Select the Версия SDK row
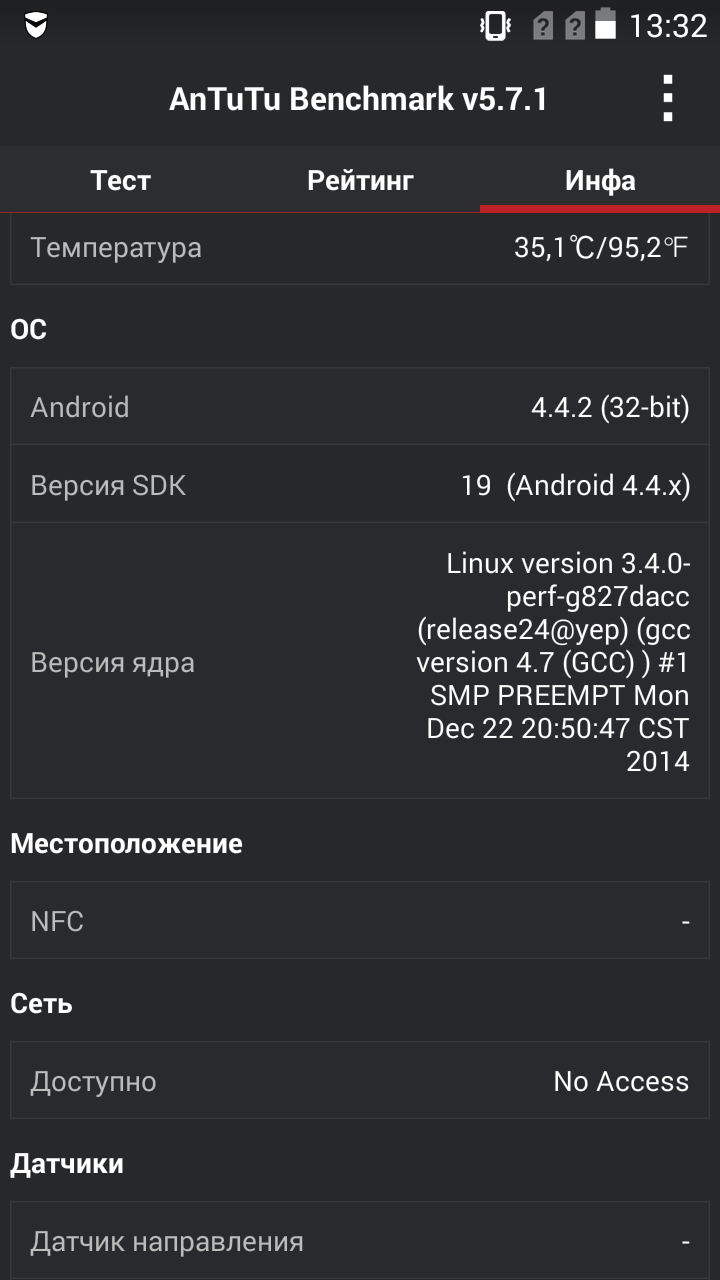720x1280 pixels. pos(360,485)
